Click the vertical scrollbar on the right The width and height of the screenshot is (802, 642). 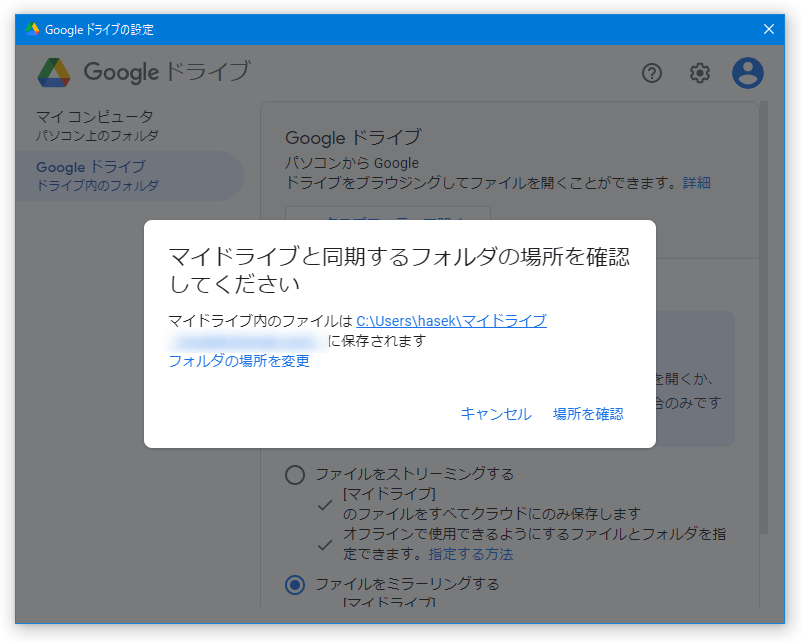tap(764, 317)
